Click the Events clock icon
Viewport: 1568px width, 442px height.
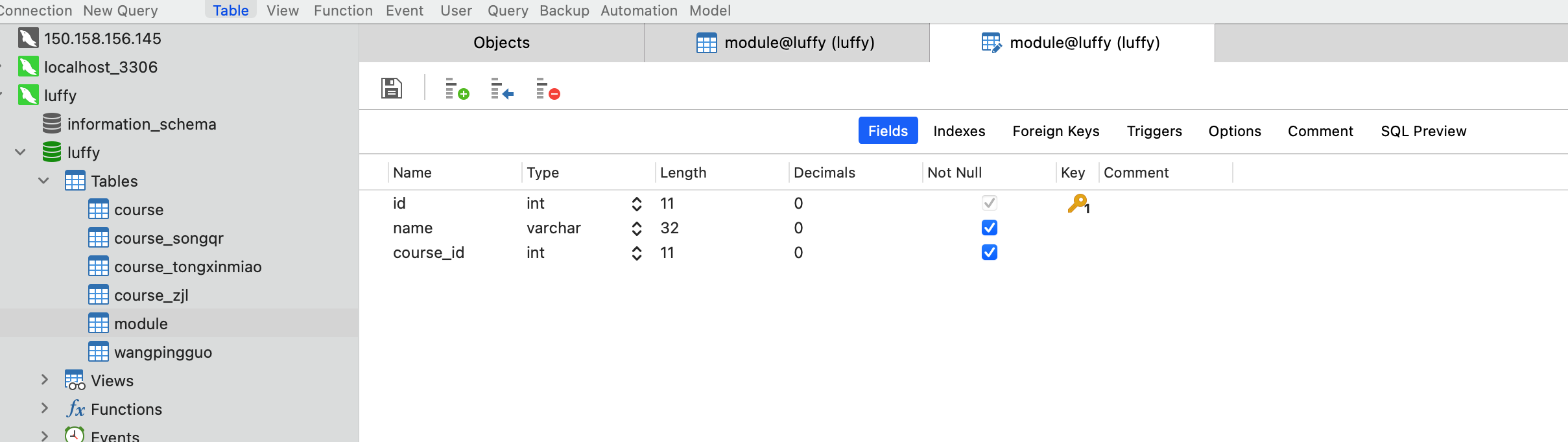tap(75, 436)
